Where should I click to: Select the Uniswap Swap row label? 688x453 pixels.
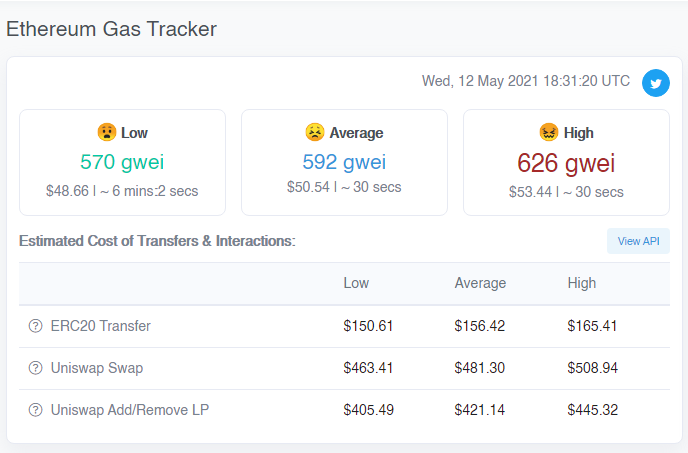click(97, 368)
